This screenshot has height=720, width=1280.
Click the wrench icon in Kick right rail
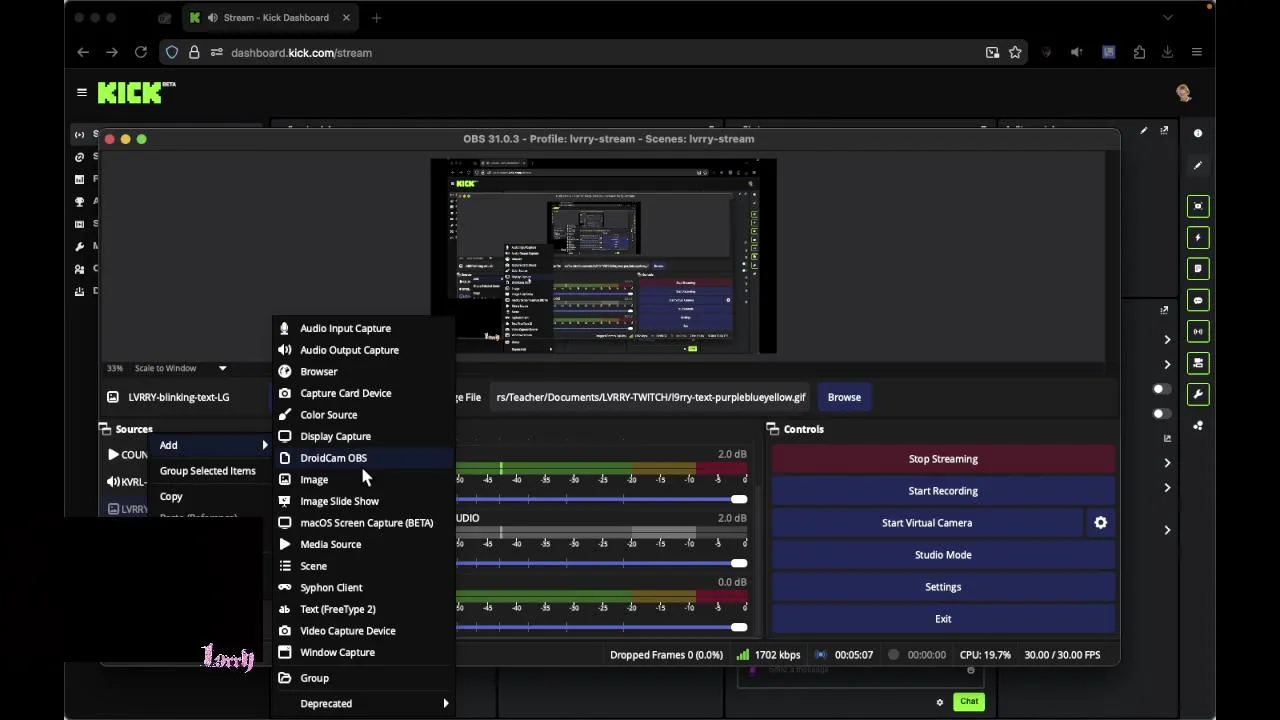coord(1198,394)
